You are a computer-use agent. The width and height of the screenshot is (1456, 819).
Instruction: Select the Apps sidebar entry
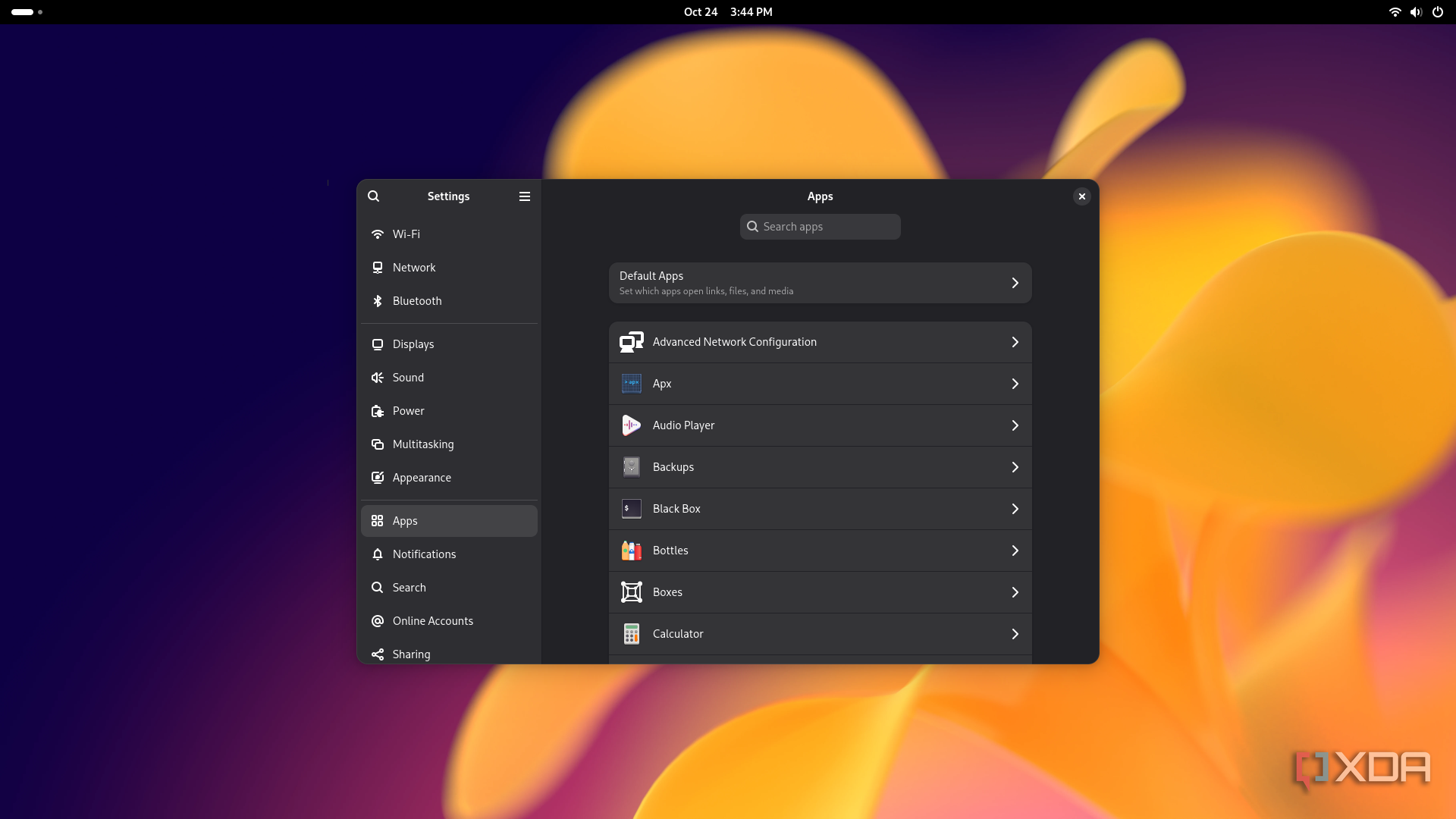[449, 521]
